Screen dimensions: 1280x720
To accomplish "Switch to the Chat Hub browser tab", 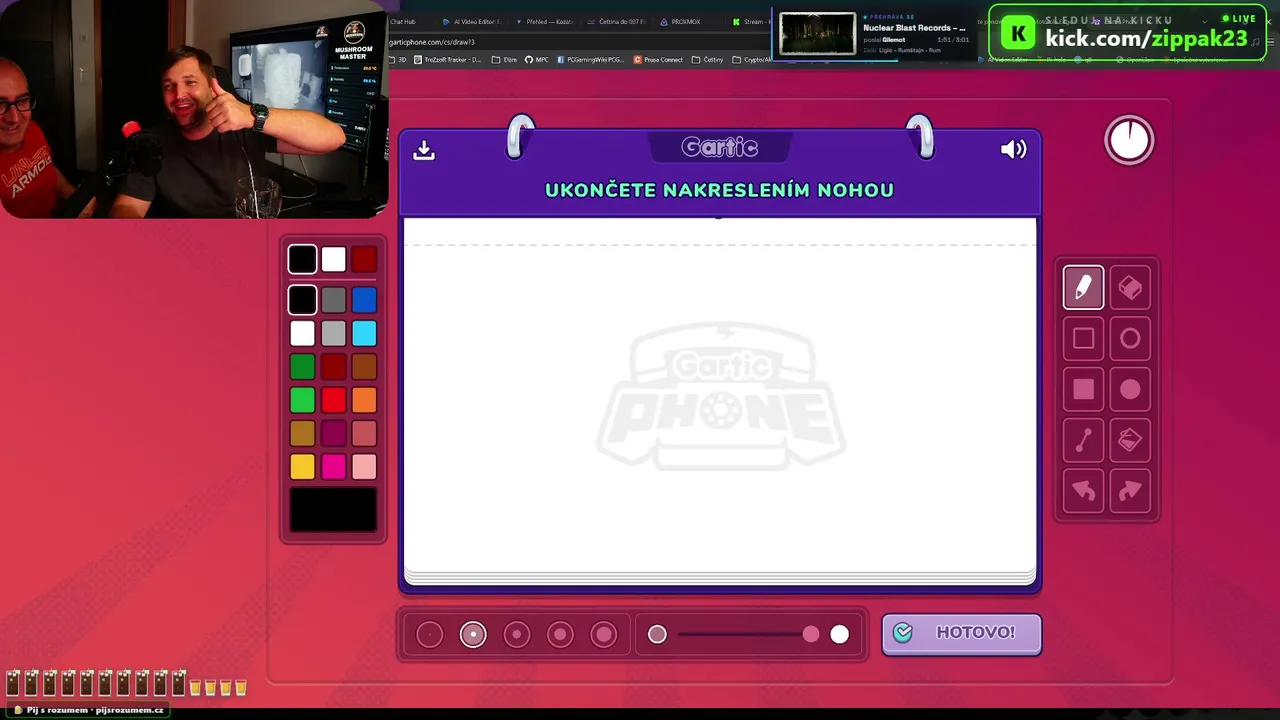I will [403, 21].
